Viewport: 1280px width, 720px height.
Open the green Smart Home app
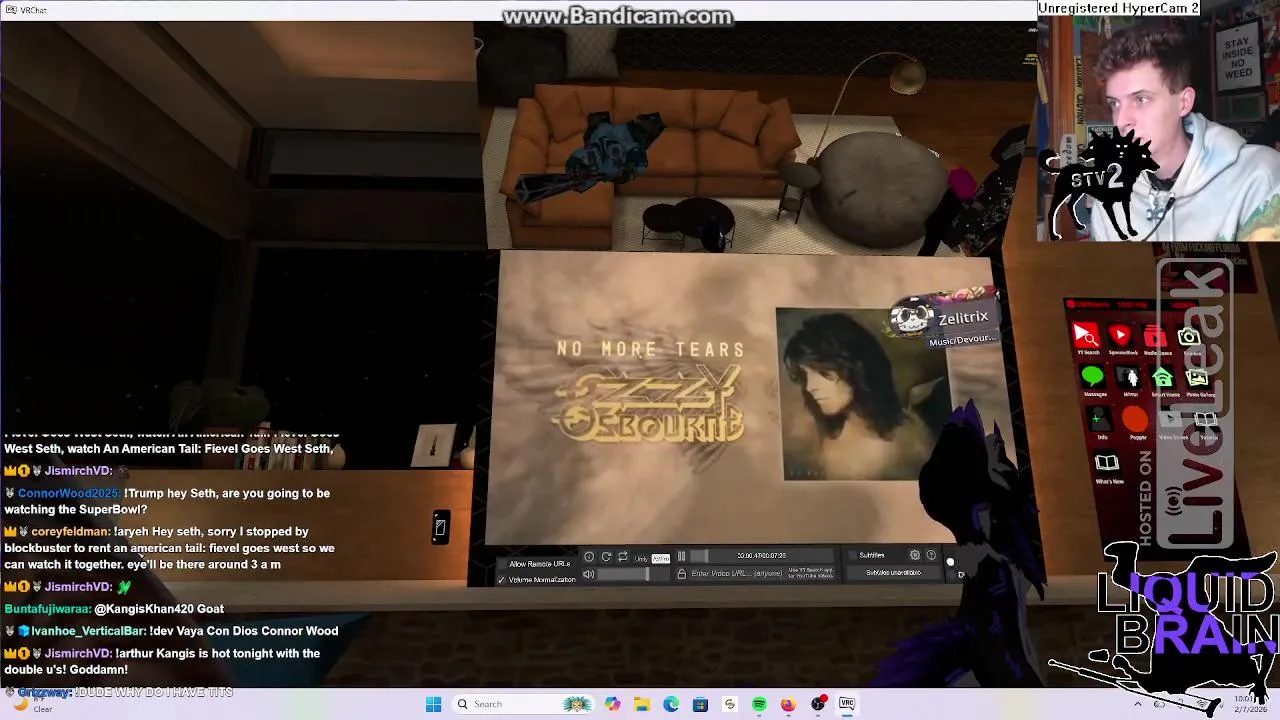[1163, 379]
